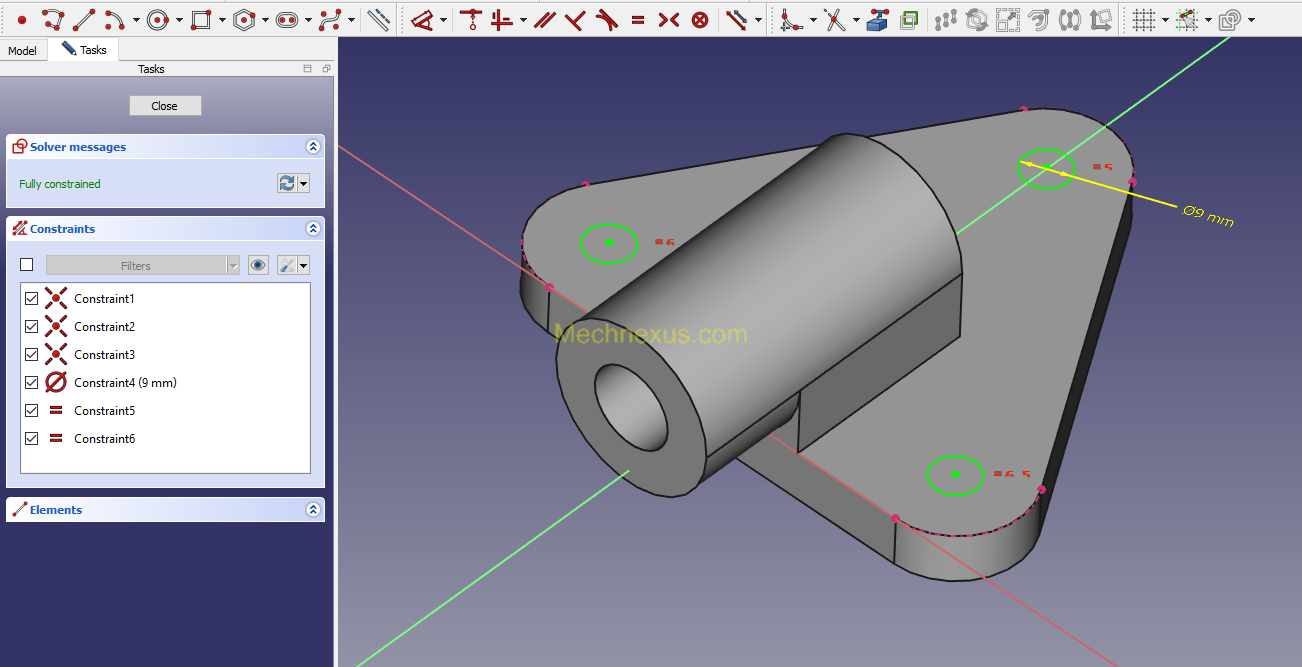1302x667 pixels.
Task: Apply the Symmetric constraint
Action: 669,19
